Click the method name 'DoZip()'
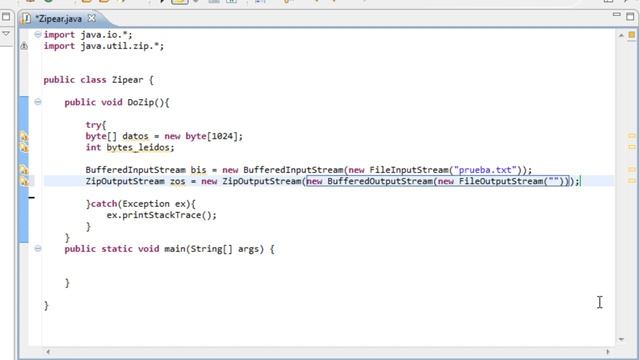640x360 pixels. [x=145, y=102]
